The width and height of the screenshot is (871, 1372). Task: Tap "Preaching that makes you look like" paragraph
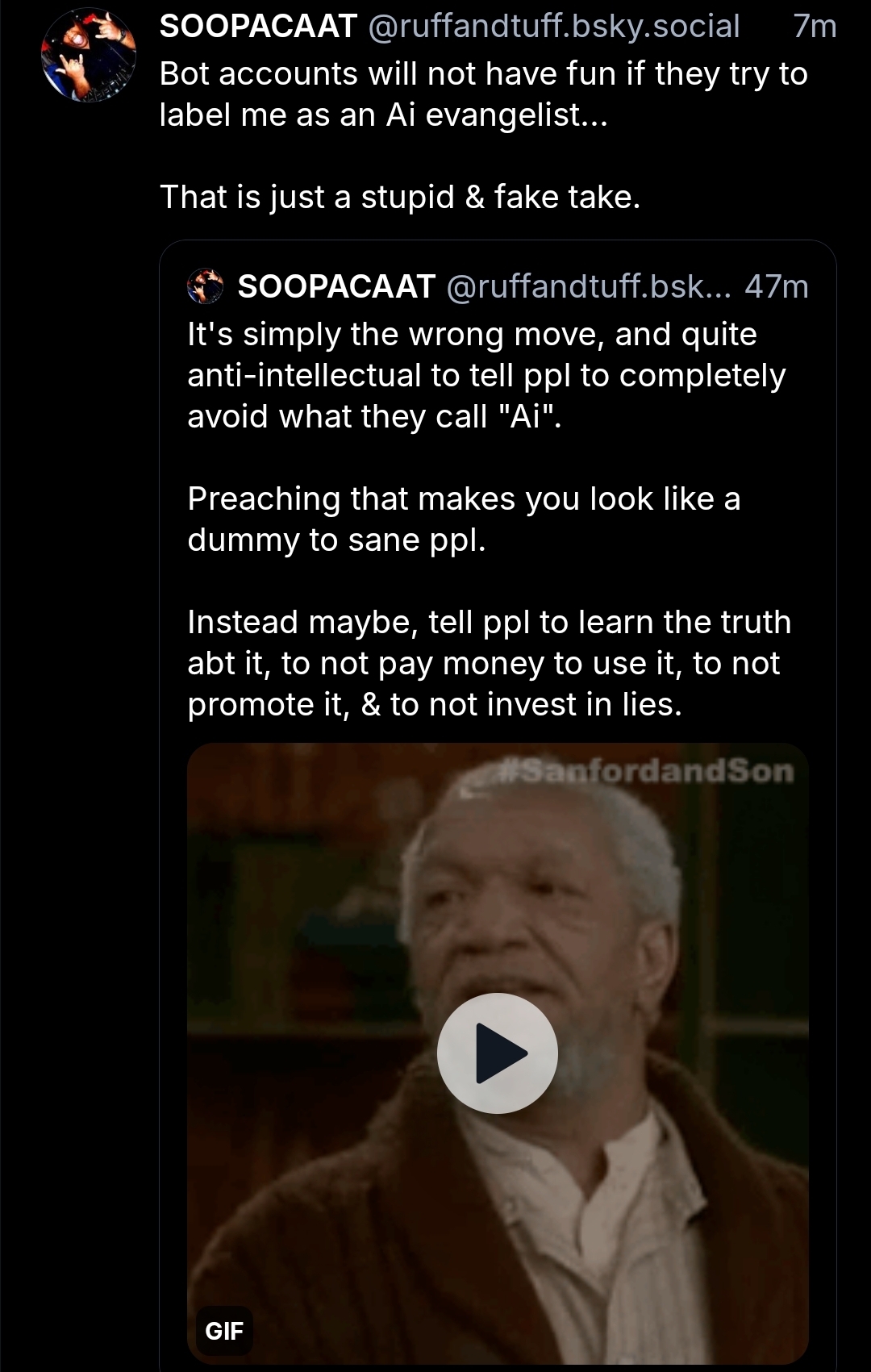tap(464, 519)
